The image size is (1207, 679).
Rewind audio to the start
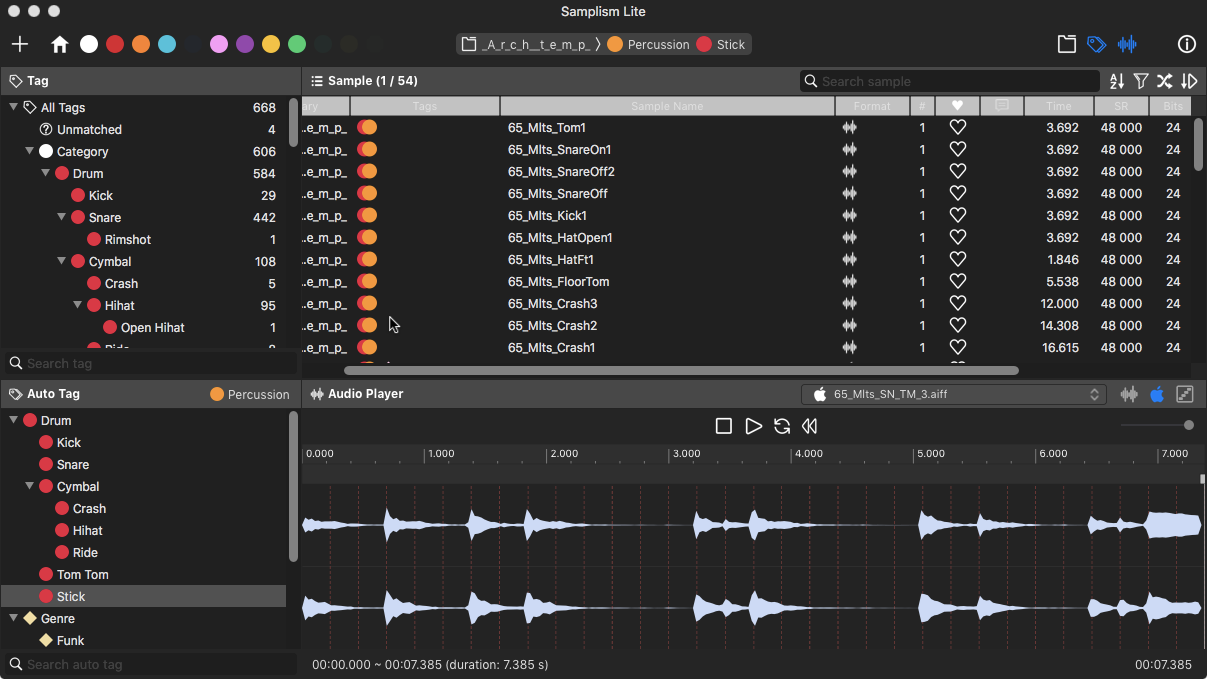tap(810, 426)
